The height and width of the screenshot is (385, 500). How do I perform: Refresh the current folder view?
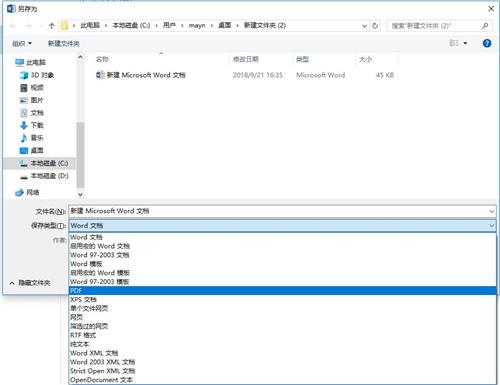coord(375,26)
